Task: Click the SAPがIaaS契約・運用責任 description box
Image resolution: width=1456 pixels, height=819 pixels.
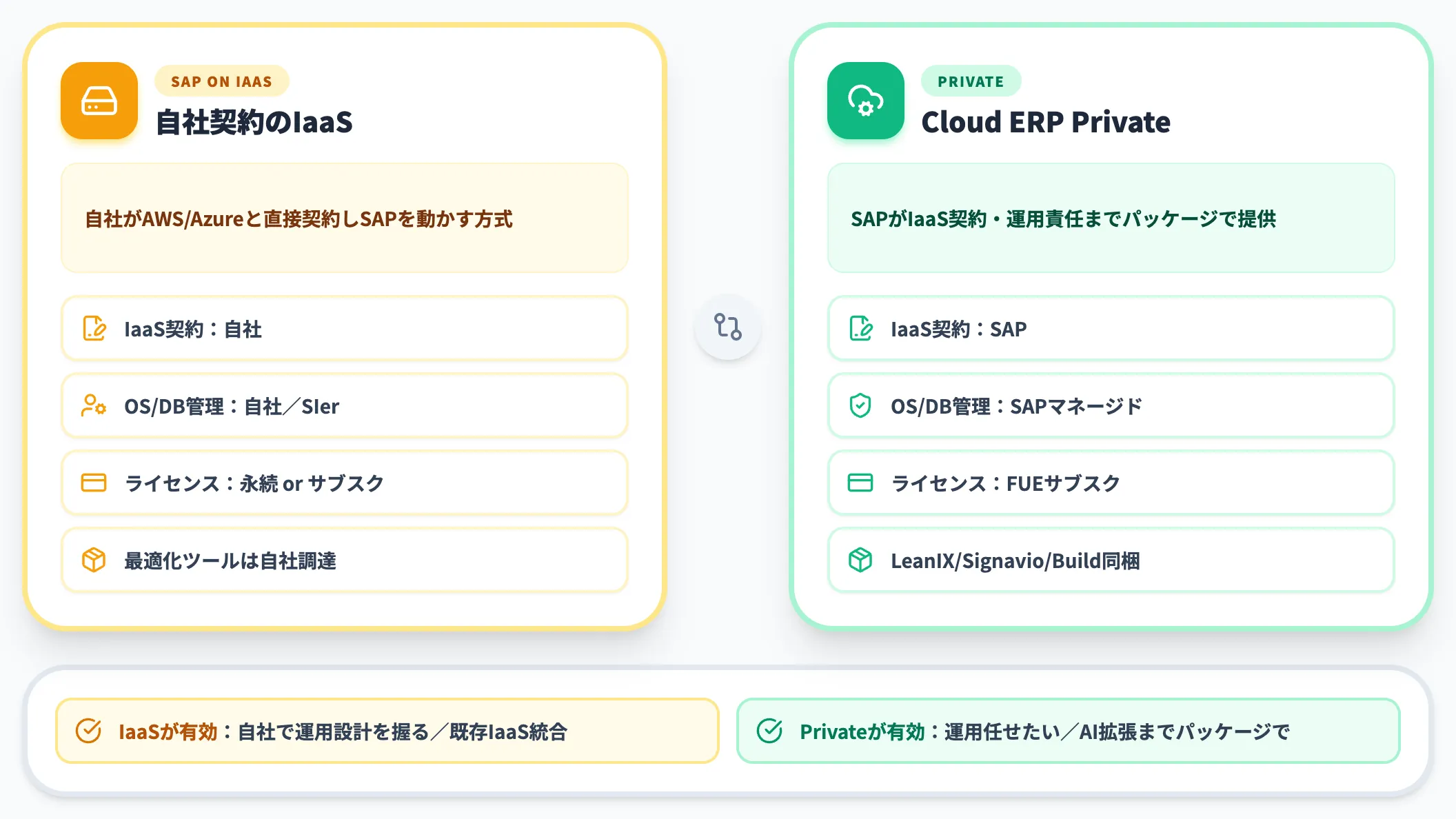Action: tap(1111, 218)
